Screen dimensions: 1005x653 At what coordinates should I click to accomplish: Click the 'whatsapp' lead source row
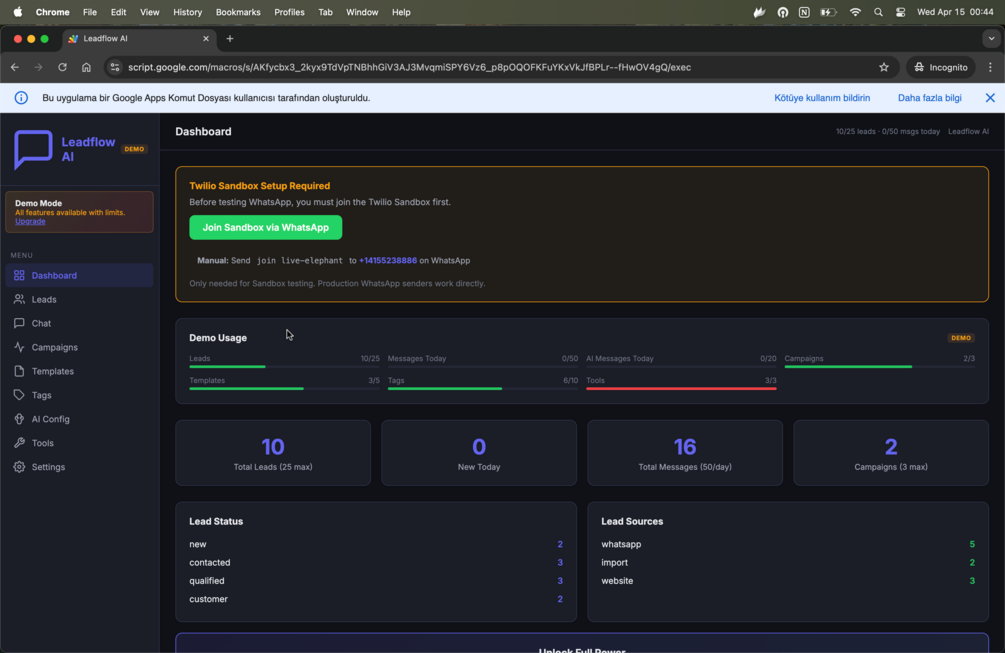(x=788, y=545)
